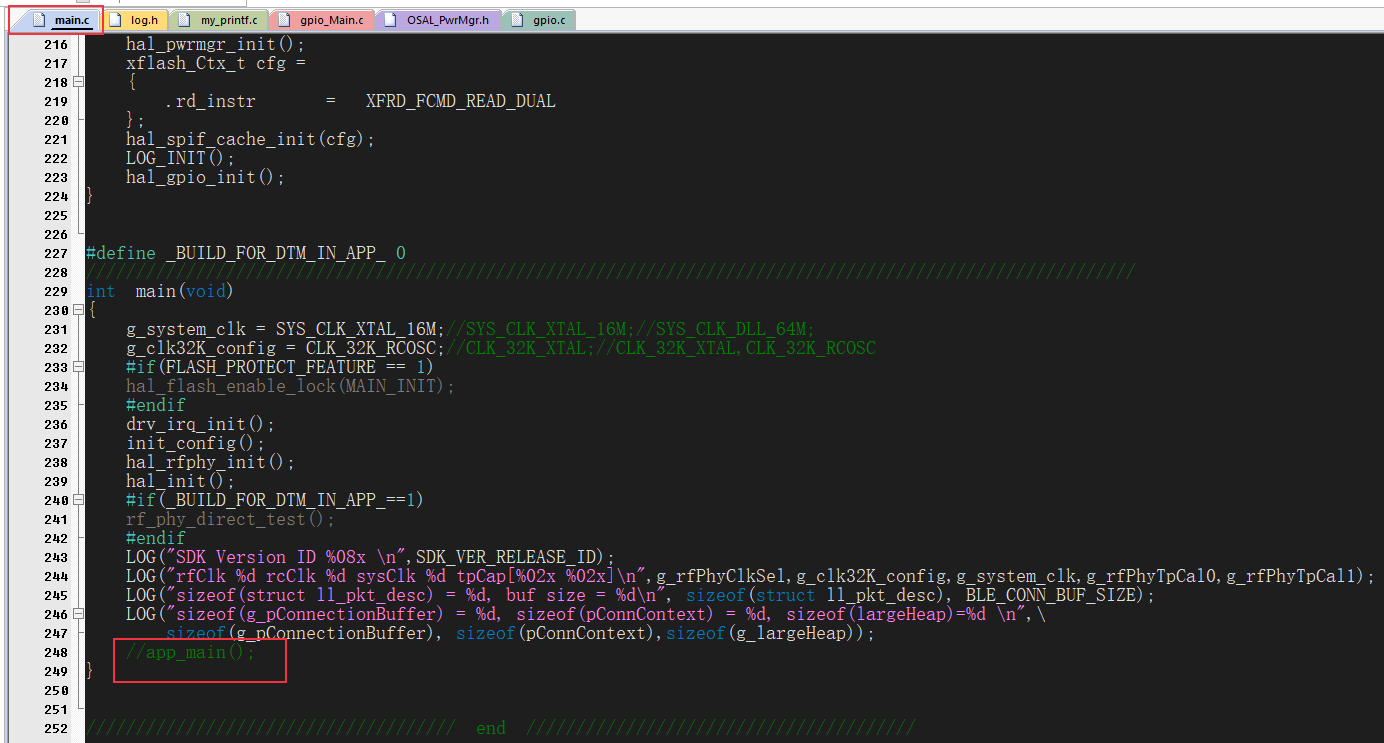Click the #endif on line 242

[155, 538]
